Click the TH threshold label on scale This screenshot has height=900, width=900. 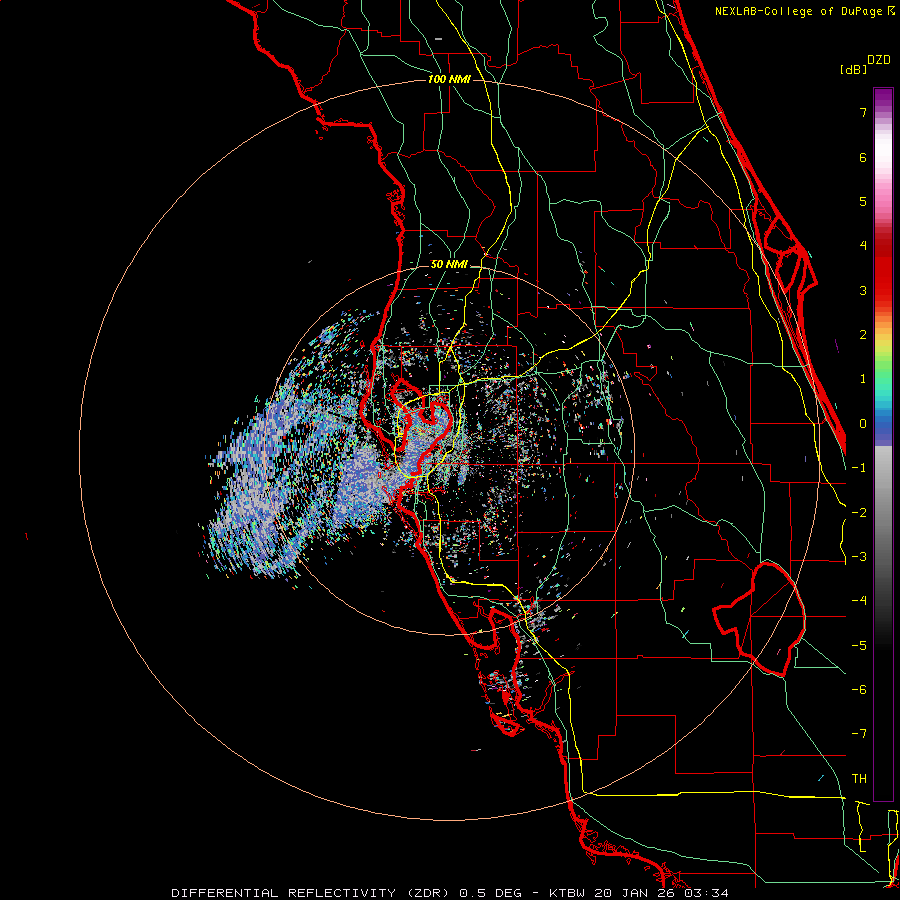(x=859, y=779)
